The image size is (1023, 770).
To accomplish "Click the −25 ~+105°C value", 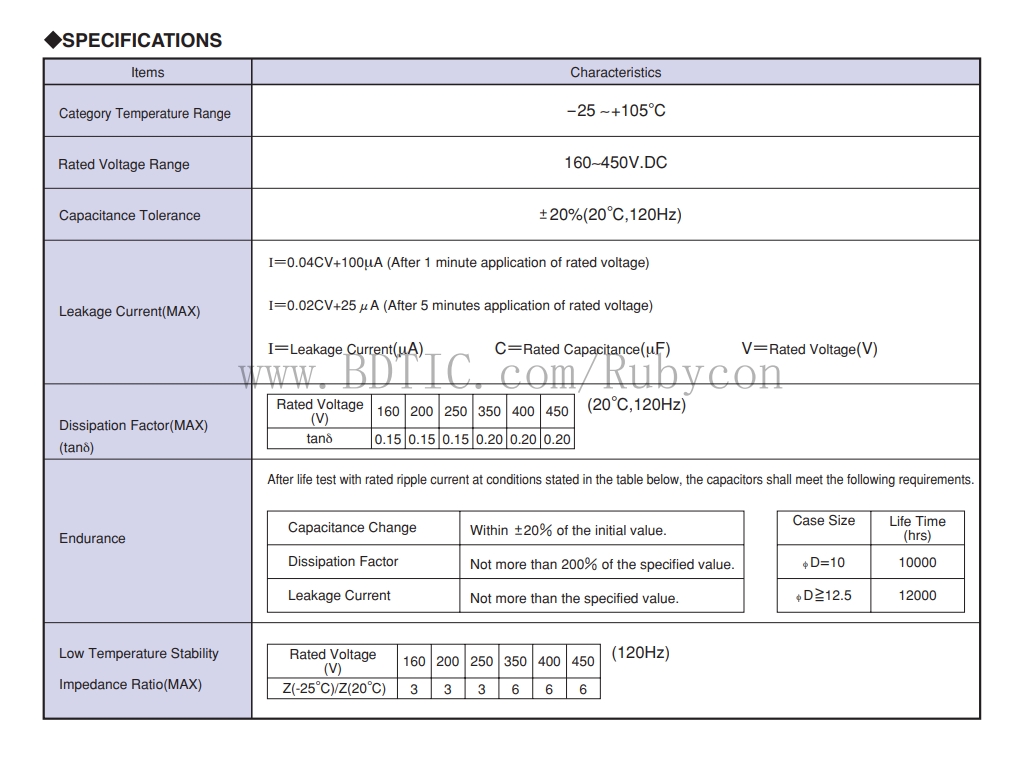I will 616,110.
